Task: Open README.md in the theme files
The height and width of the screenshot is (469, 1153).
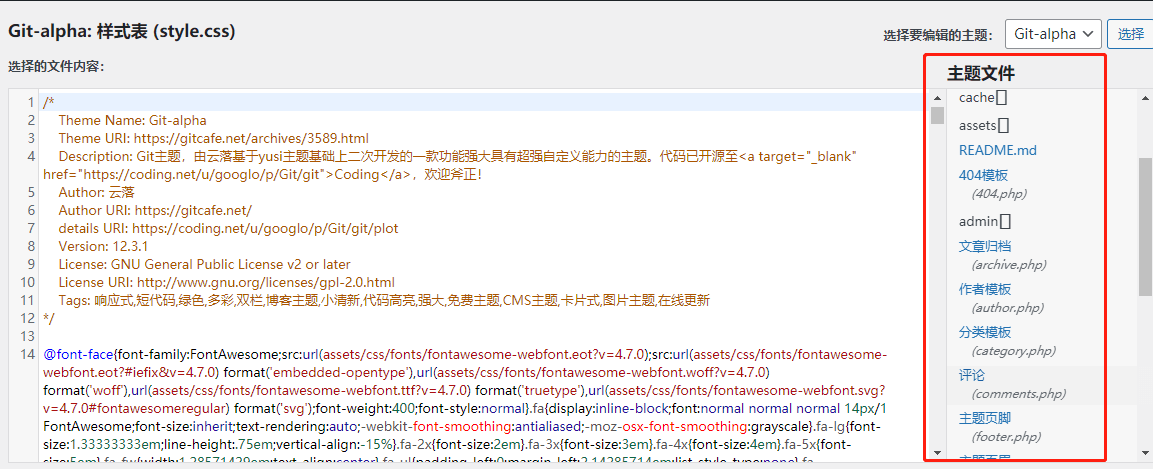Action: 997,150
